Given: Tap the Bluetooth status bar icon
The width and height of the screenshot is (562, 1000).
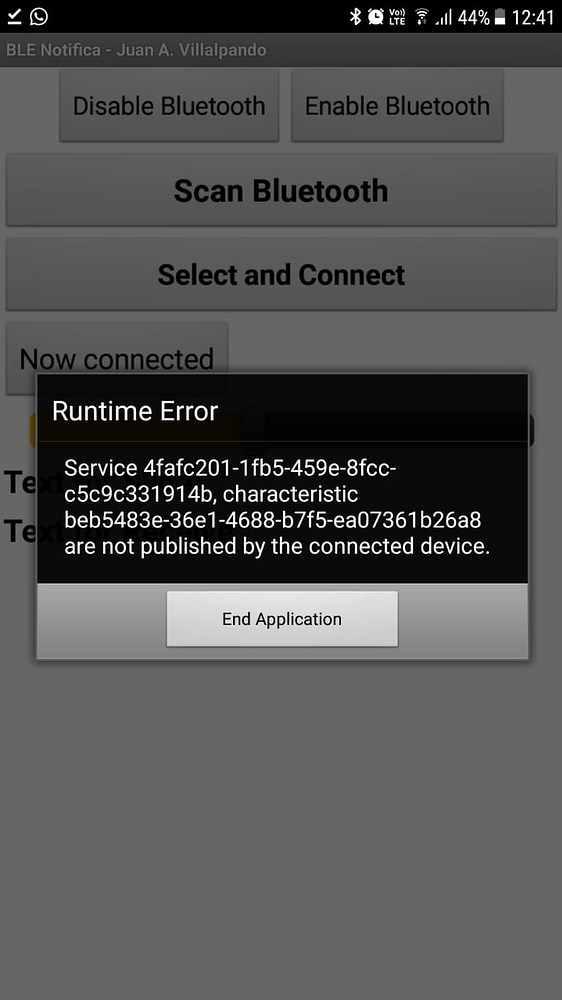Looking at the screenshot, I should 355,17.
